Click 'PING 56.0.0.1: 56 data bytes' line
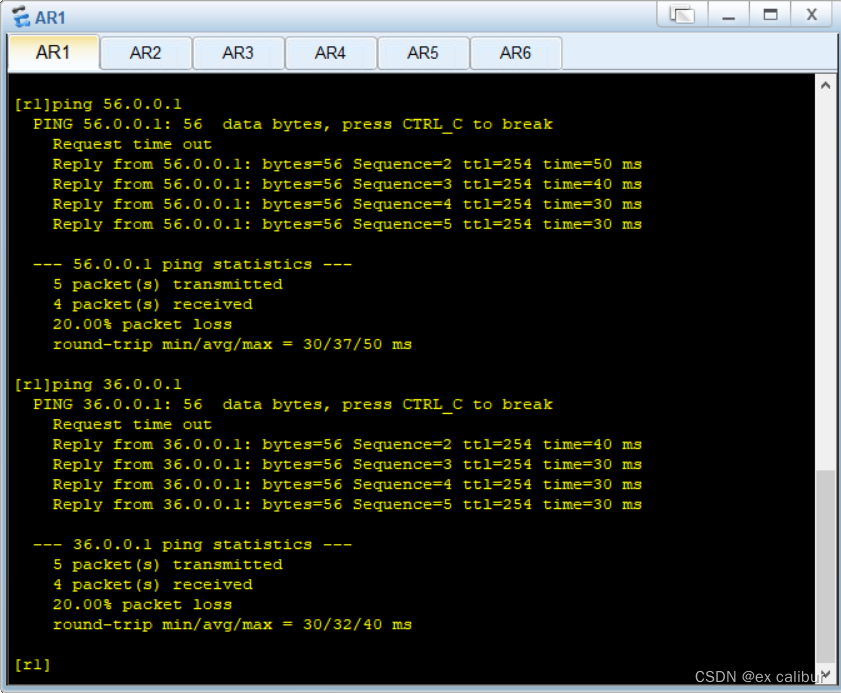Image resolution: width=841 pixels, height=693 pixels. tap(293, 124)
